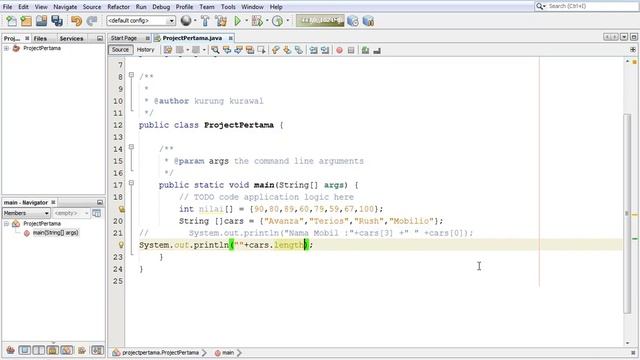Viewport: 640px width, 360px height.
Task: Collapse the ProjectPertama node in the Navigator
Action: tap(6, 224)
